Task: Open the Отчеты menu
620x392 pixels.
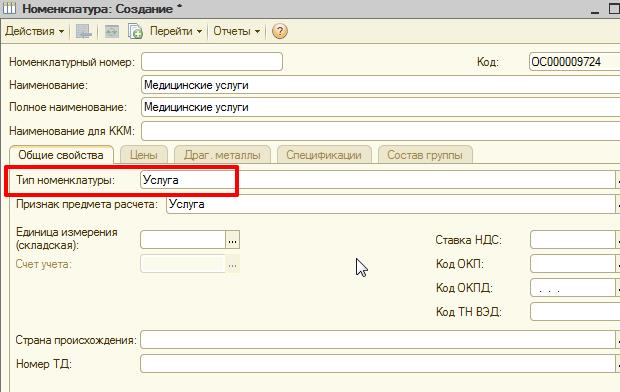Action: coord(236,31)
